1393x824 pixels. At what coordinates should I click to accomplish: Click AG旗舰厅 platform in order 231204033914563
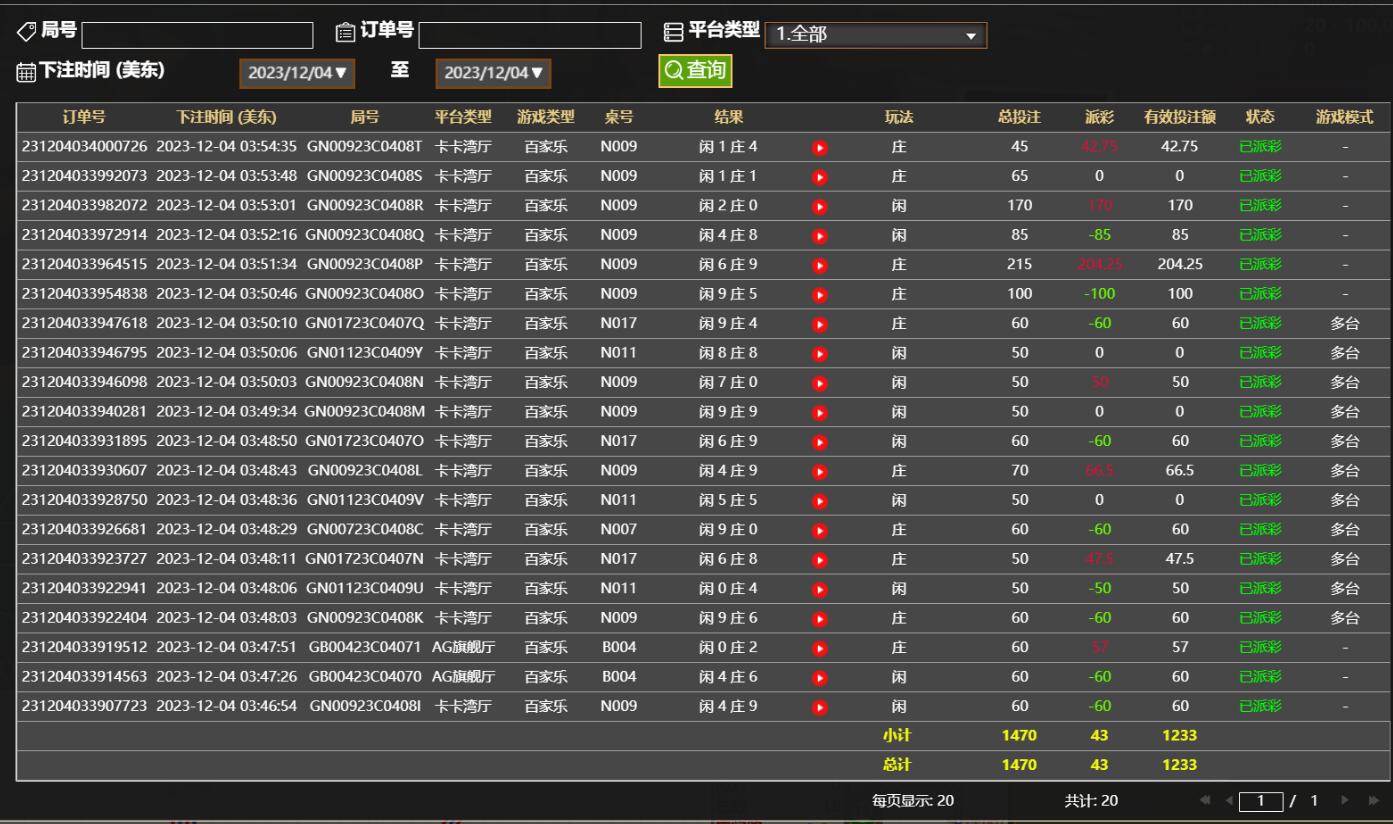(x=463, y=676)
